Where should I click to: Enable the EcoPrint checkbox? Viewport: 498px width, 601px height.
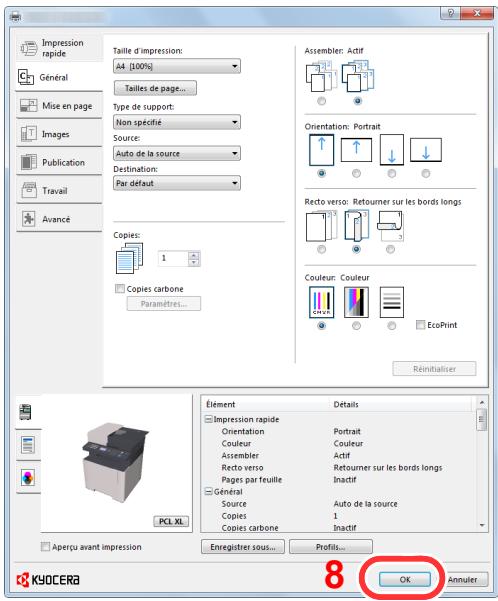point(421,325)
